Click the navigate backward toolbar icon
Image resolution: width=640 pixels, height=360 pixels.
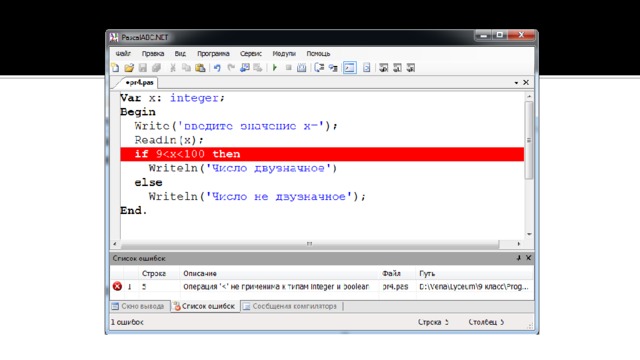[x=244, y=68]
